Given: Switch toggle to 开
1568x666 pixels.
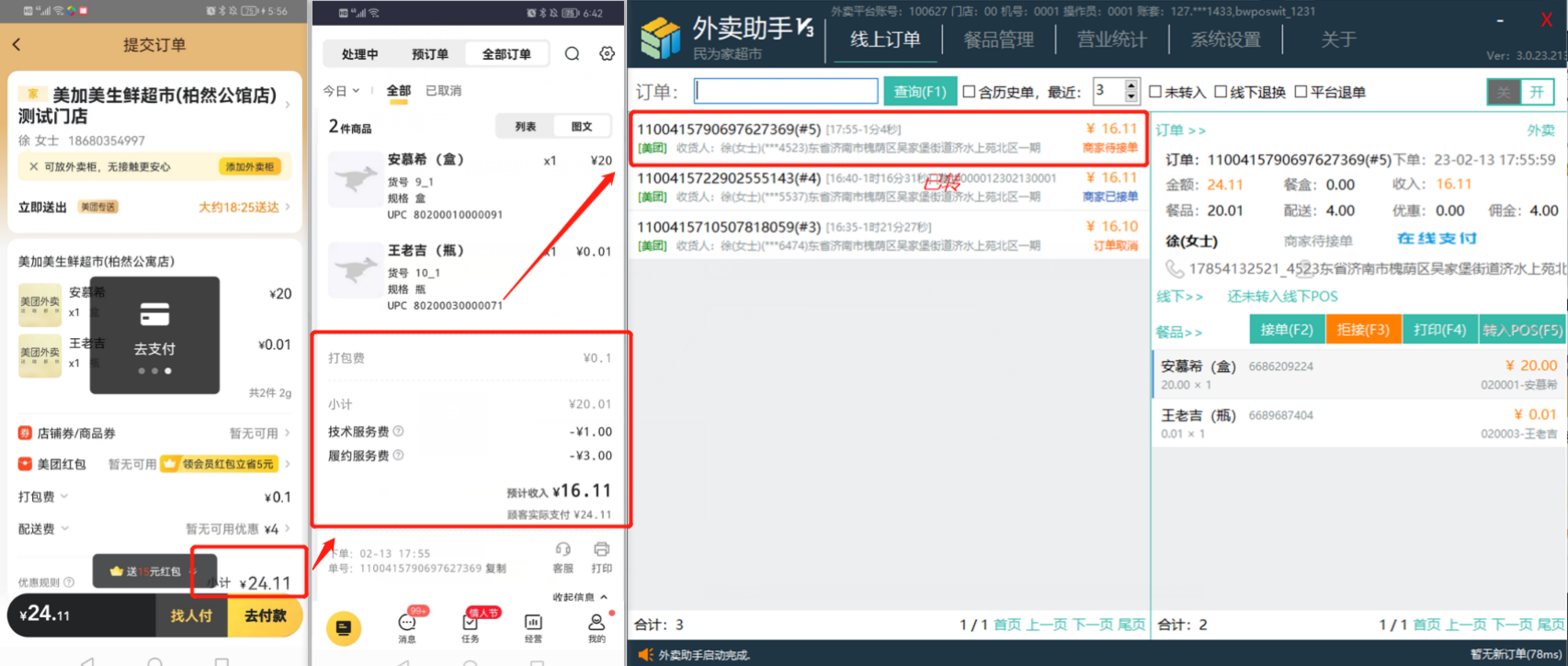Looking at the screenshot, I should pos(1538,92).
